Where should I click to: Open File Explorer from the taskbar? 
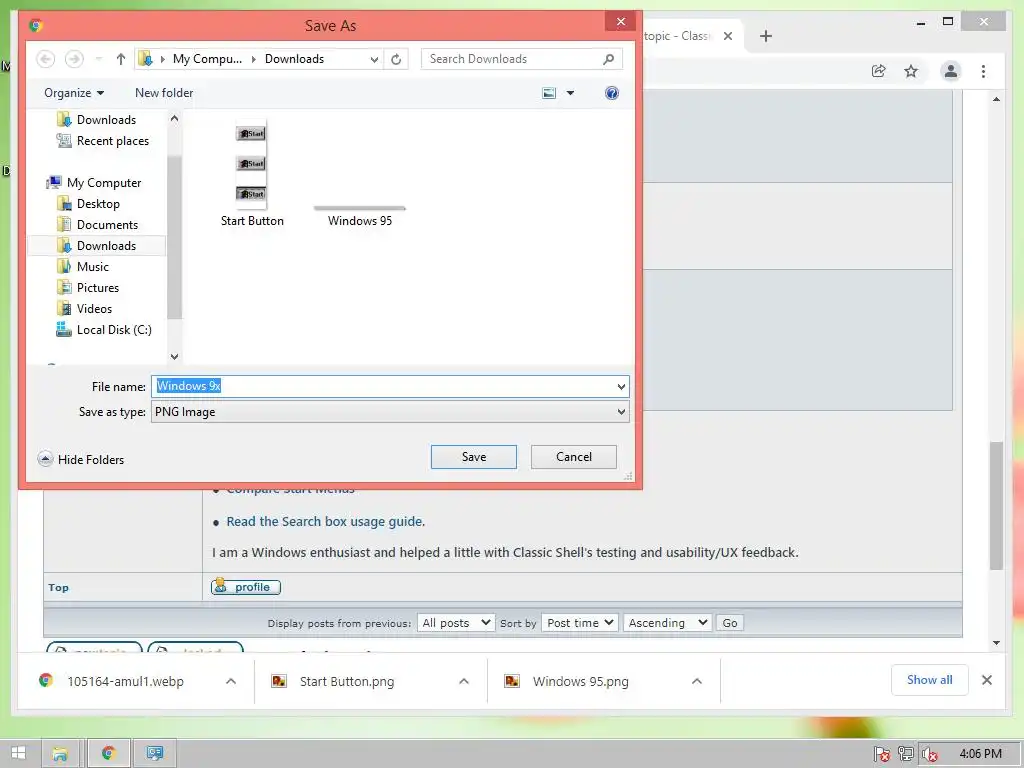tap(60, 753)
